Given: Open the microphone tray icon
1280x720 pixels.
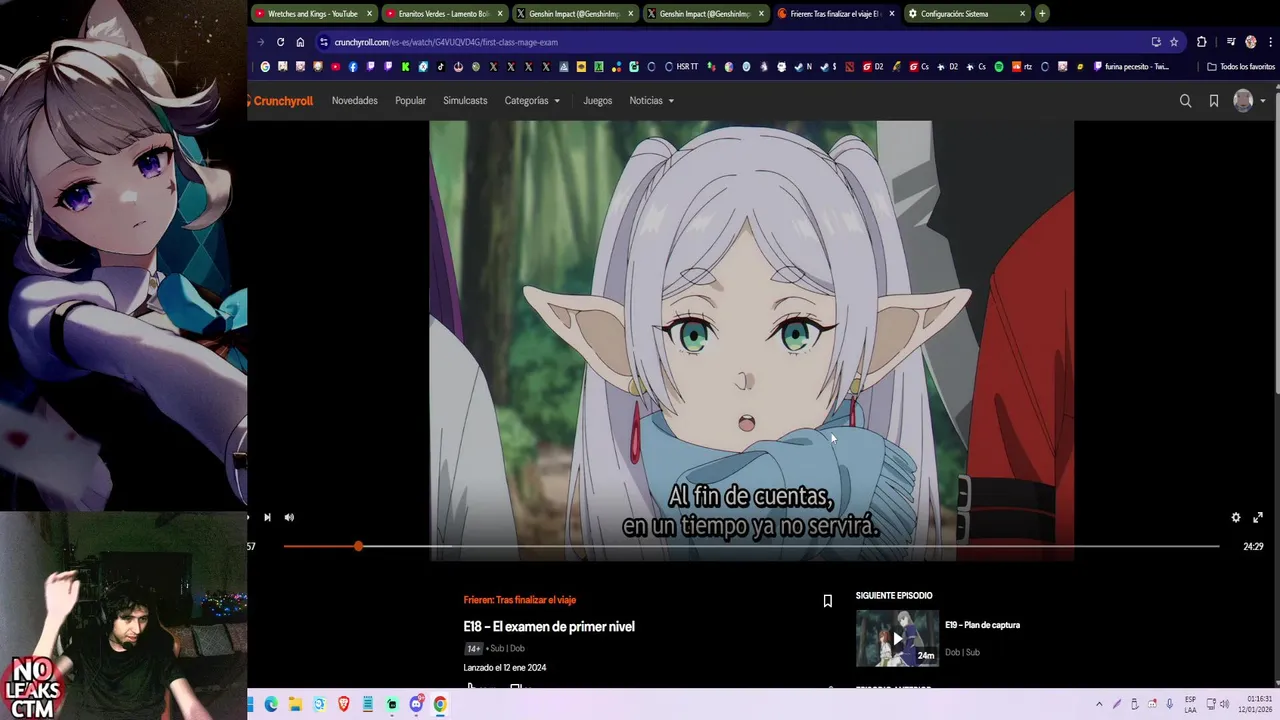Looking at the screenshot, I should pos(1169,704).
